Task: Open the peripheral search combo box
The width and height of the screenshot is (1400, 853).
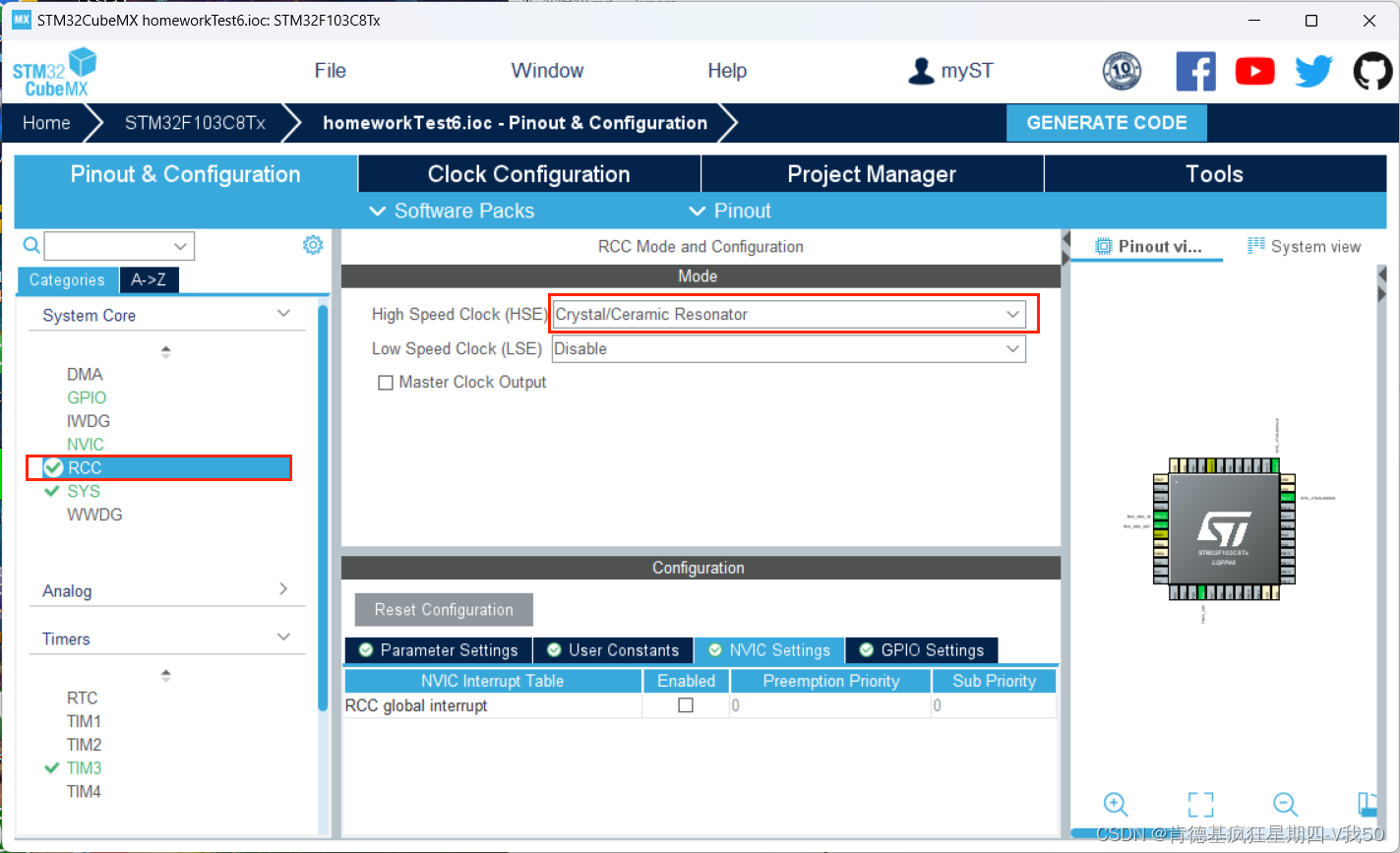Action: tap(119, 246)
